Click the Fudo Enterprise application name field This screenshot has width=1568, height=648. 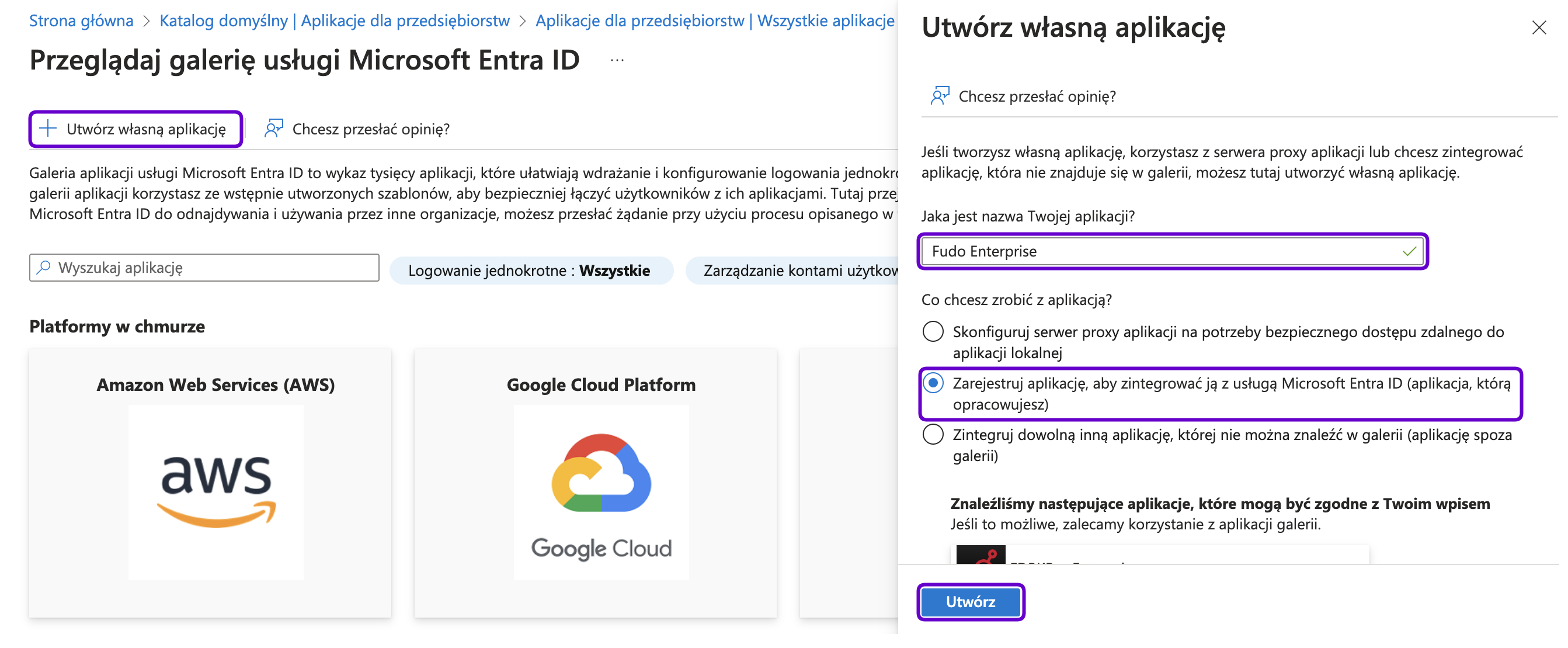point(1172,251)
